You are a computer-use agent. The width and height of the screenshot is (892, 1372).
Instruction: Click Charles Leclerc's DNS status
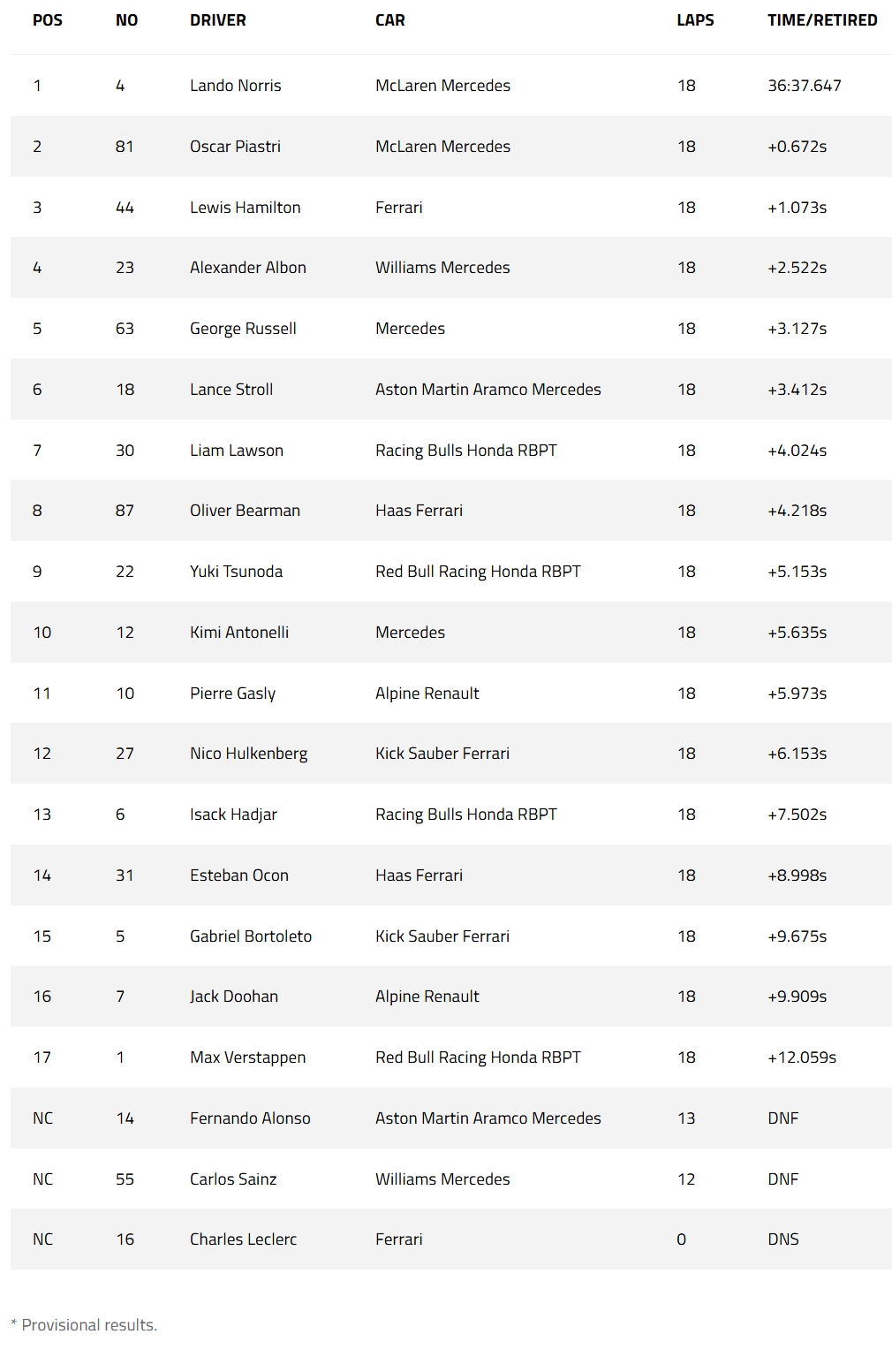(x=782, y=1239)
